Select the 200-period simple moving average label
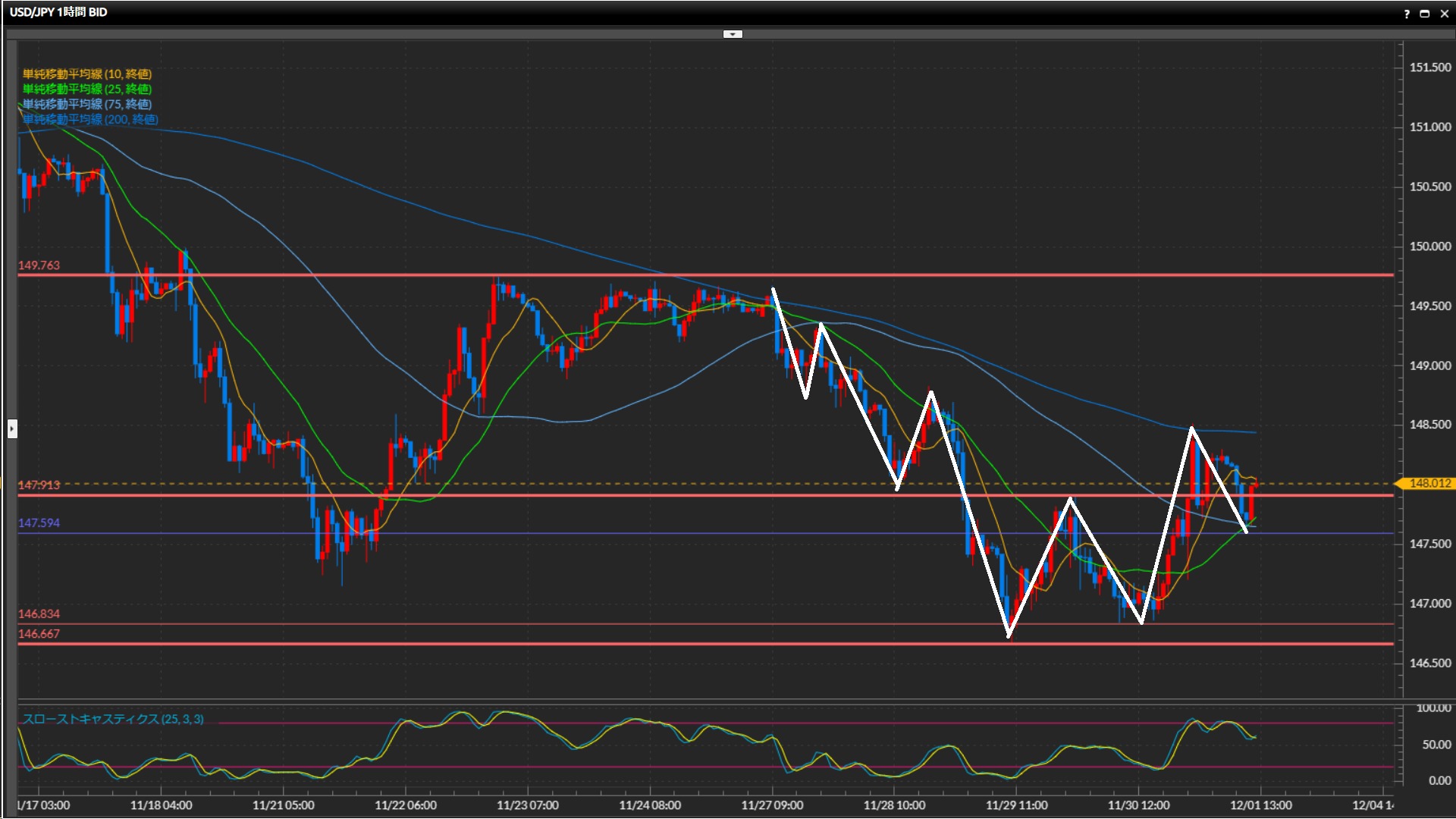This screenshot has height=819, width=1456. (90, 119)
